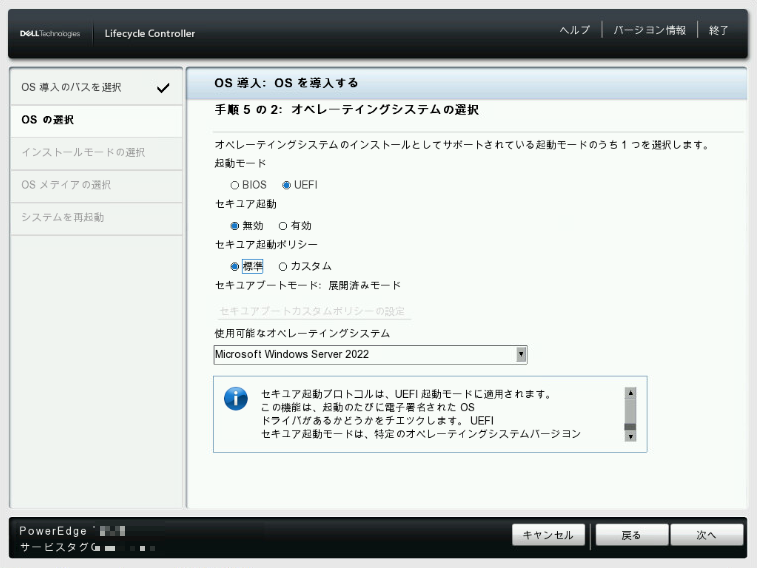Screen dimensions: 757x568
Task: Select the OS 導入のパスを選択 step
Action: click(x=97, y=87)
